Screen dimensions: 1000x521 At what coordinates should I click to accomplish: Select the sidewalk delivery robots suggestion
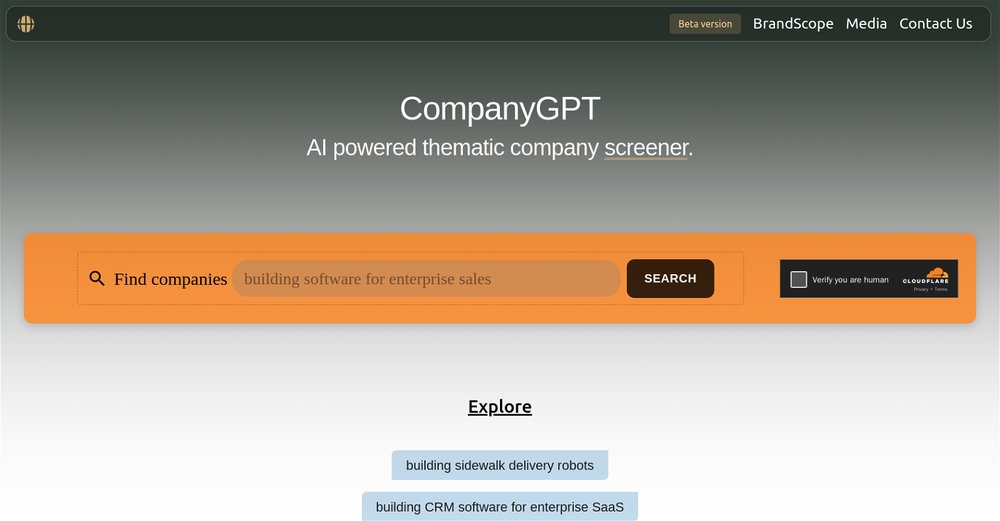[499, 465]
